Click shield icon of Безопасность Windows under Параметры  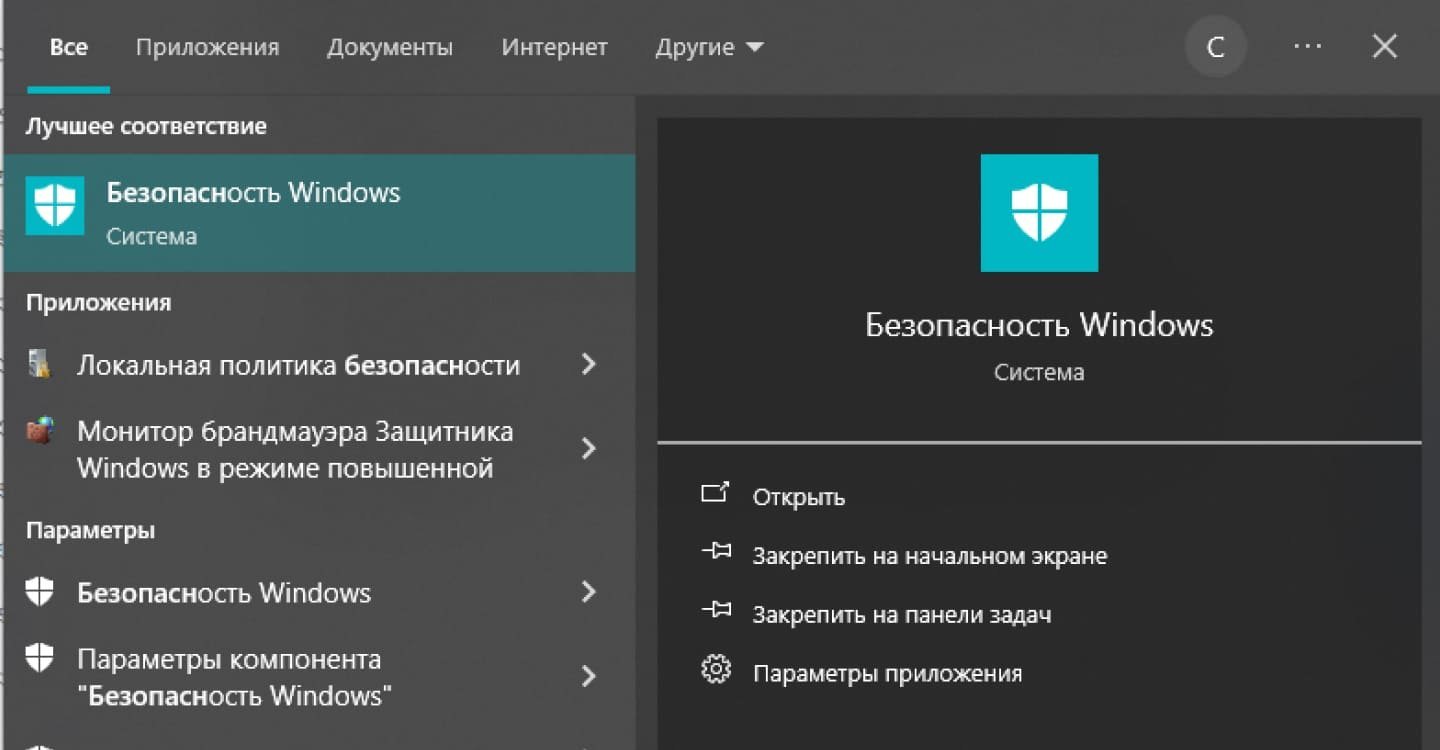click(40, 592)
